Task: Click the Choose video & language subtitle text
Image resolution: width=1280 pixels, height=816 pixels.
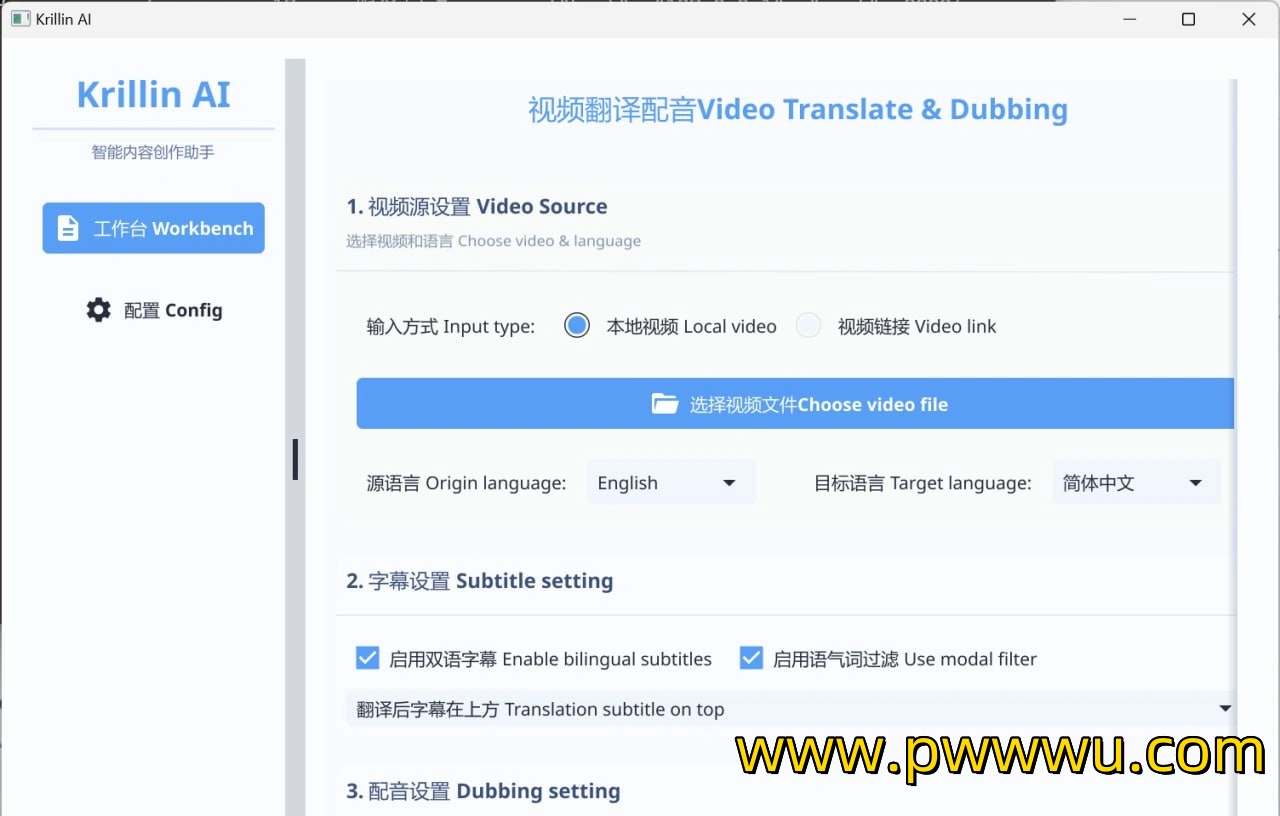Action: pyautogui.click(x=494, y=241)
